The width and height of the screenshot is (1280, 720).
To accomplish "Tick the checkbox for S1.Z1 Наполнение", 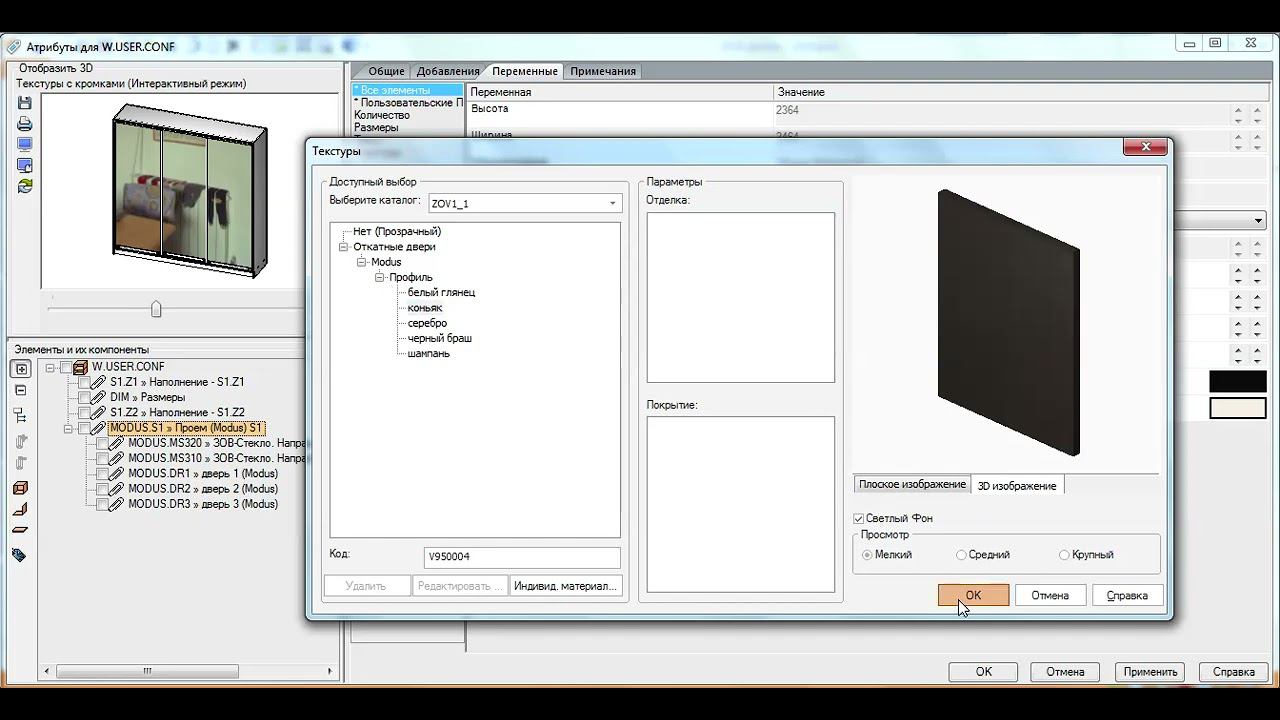I will [x=84, y=382].
